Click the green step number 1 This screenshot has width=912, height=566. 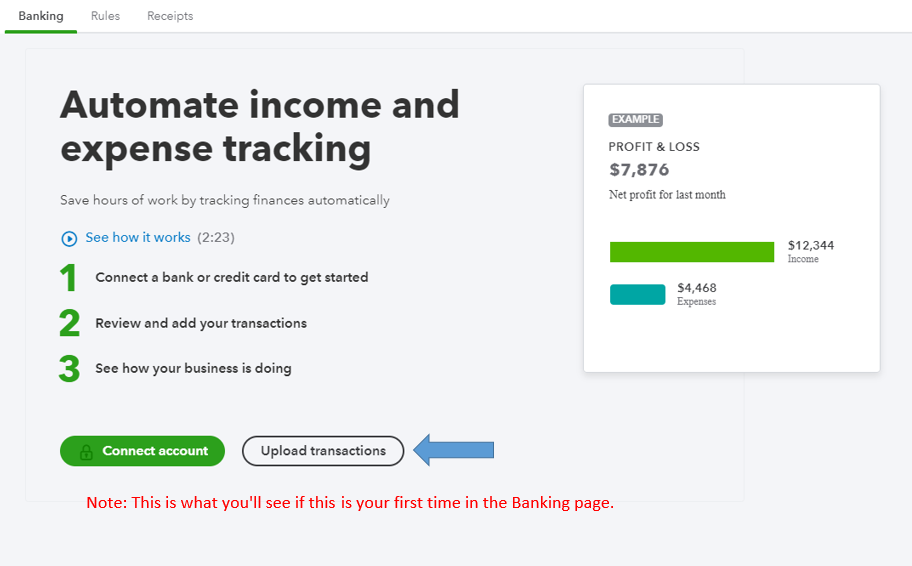68,278
